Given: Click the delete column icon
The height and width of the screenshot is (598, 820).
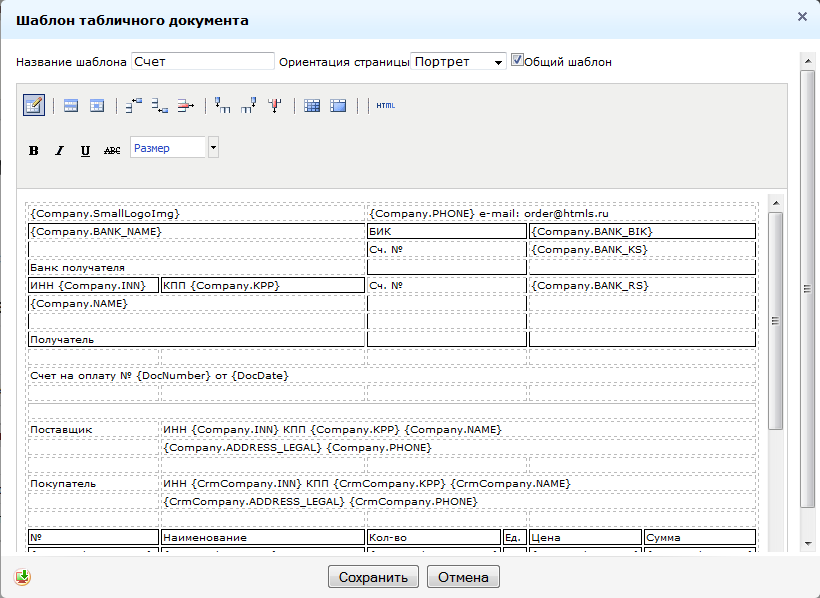Looking at the screenshot, I should 275,105.
